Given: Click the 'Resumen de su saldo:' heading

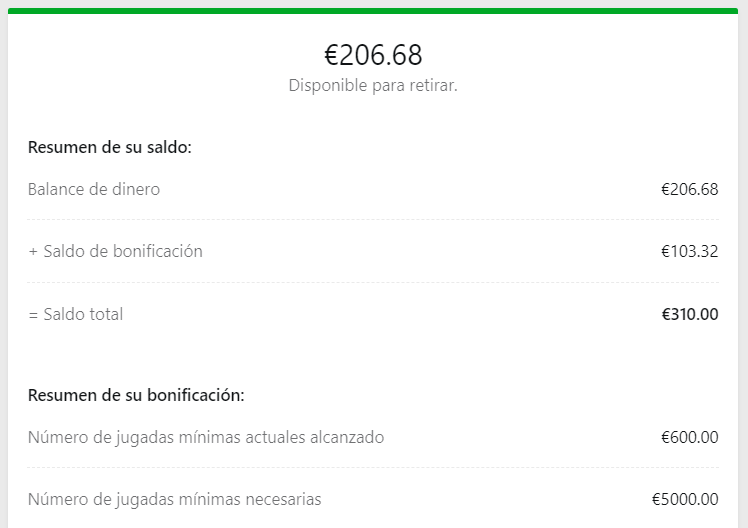Looking at the screenshot, I should [x=110, y=147].
